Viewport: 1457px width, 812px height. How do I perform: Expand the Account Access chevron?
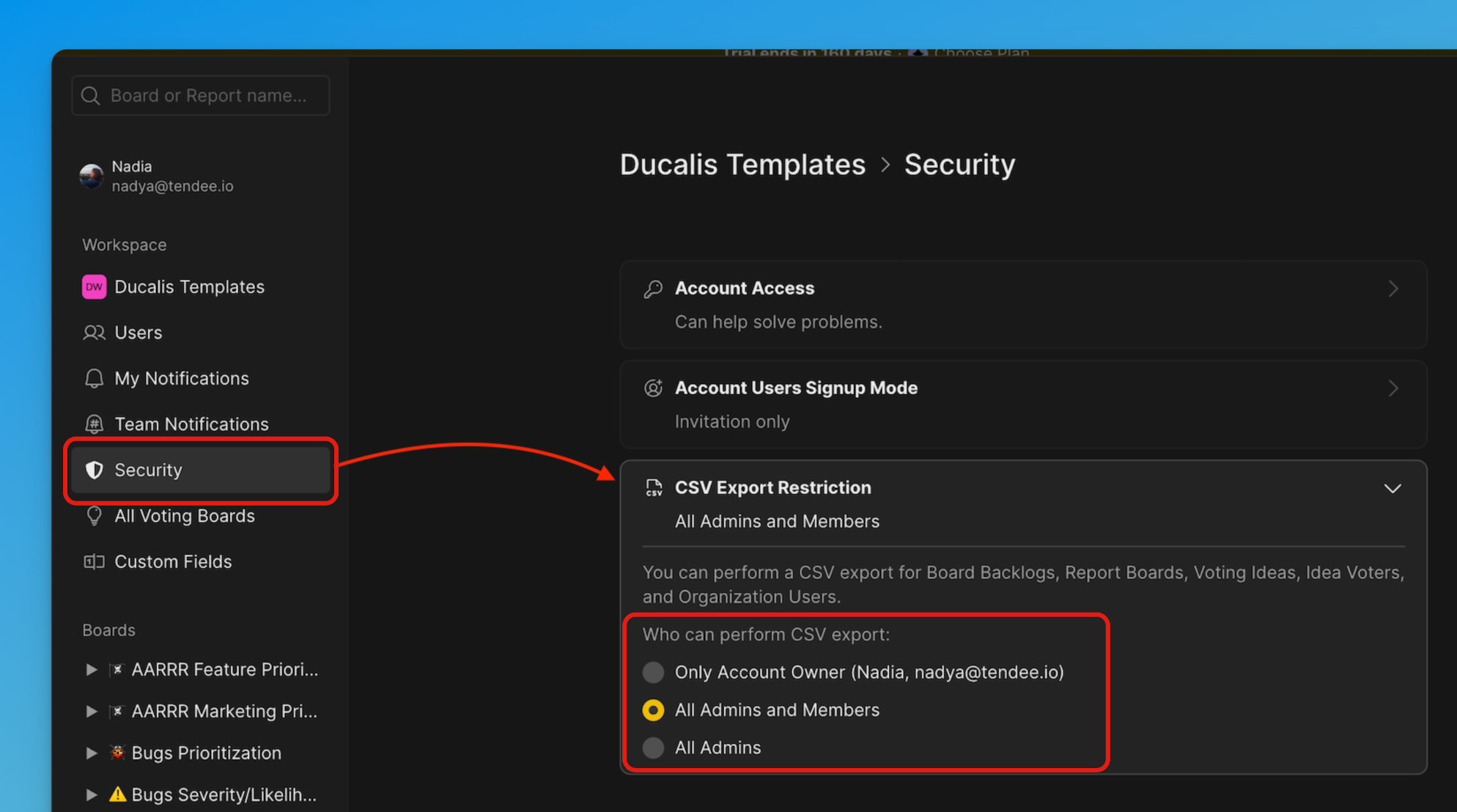1393,289
